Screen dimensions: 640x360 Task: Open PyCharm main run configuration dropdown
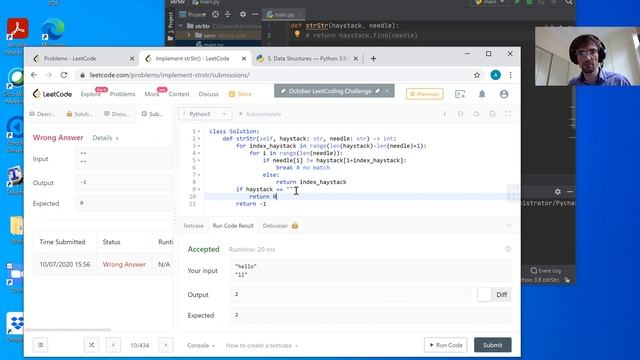click(x=490, y=2)
